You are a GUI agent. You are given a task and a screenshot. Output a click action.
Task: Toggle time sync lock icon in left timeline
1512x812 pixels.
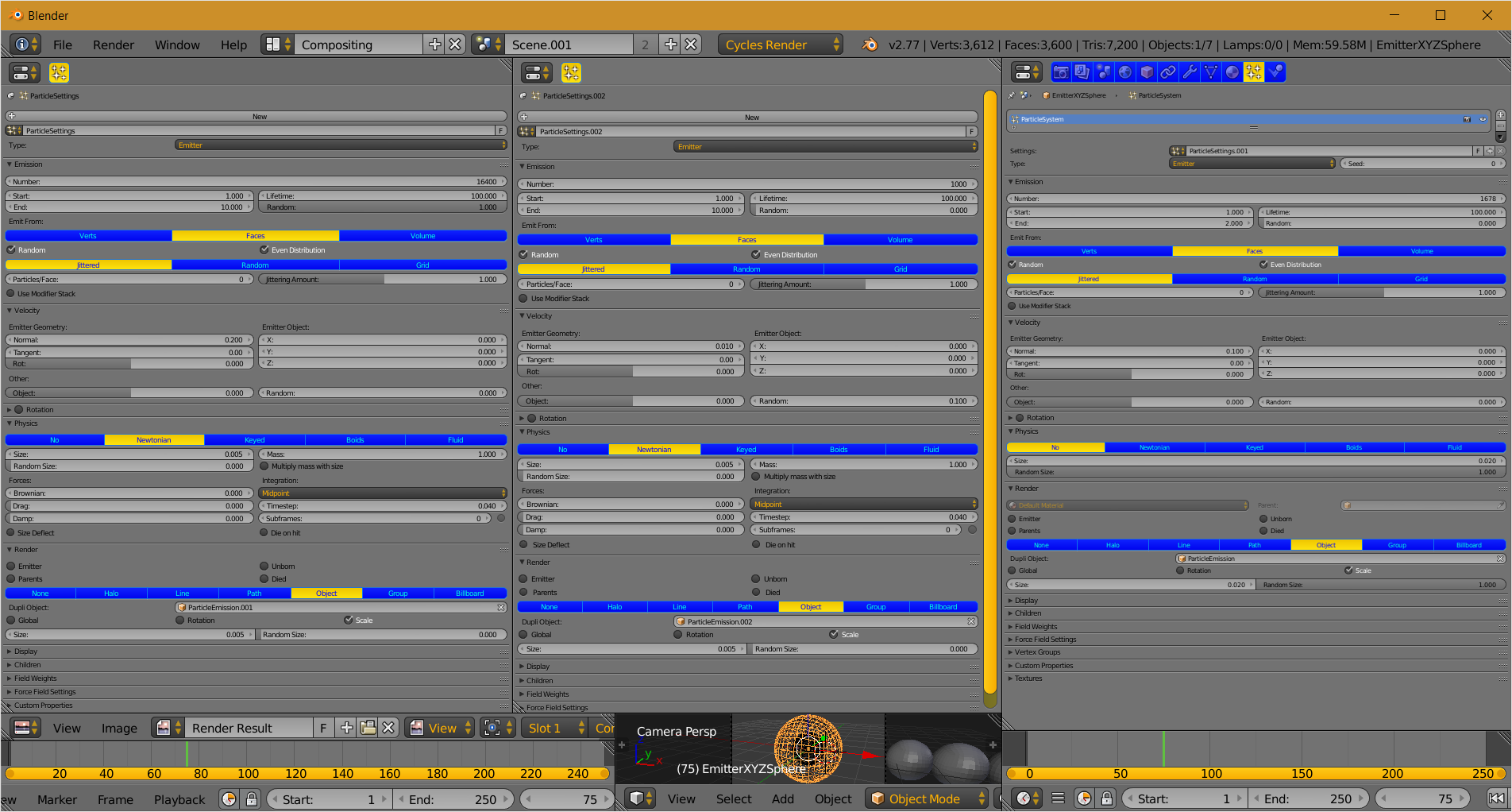coord(252,799)
